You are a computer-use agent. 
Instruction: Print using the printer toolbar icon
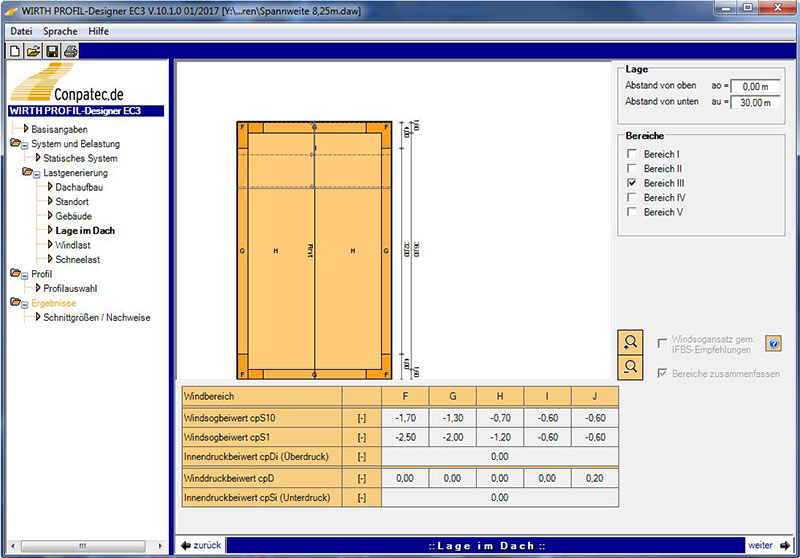[70, 51]
